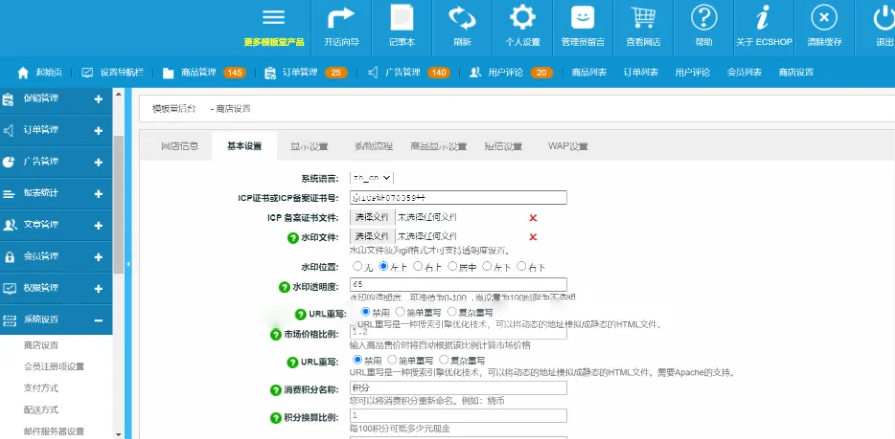Switch to the WAP设置 tab

point(568,146)
